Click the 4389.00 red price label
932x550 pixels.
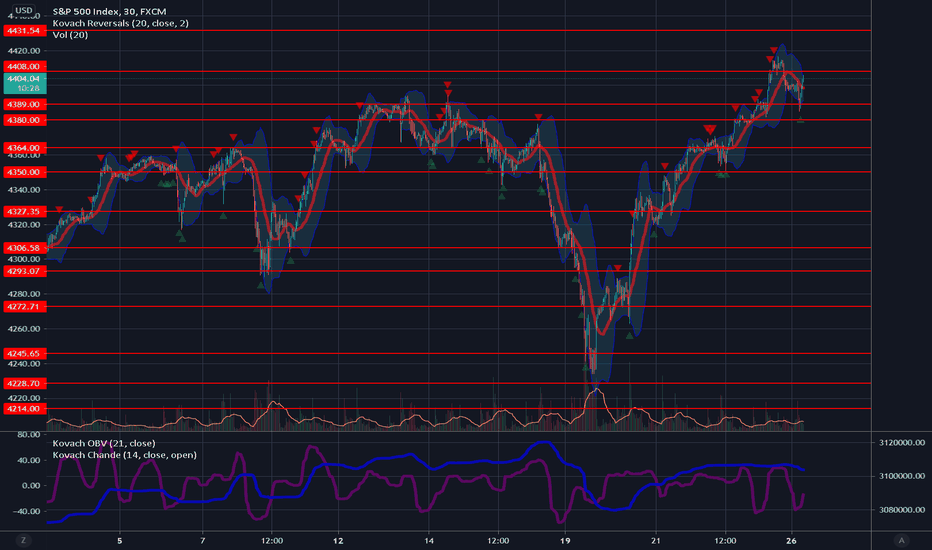tap(24, 104)
